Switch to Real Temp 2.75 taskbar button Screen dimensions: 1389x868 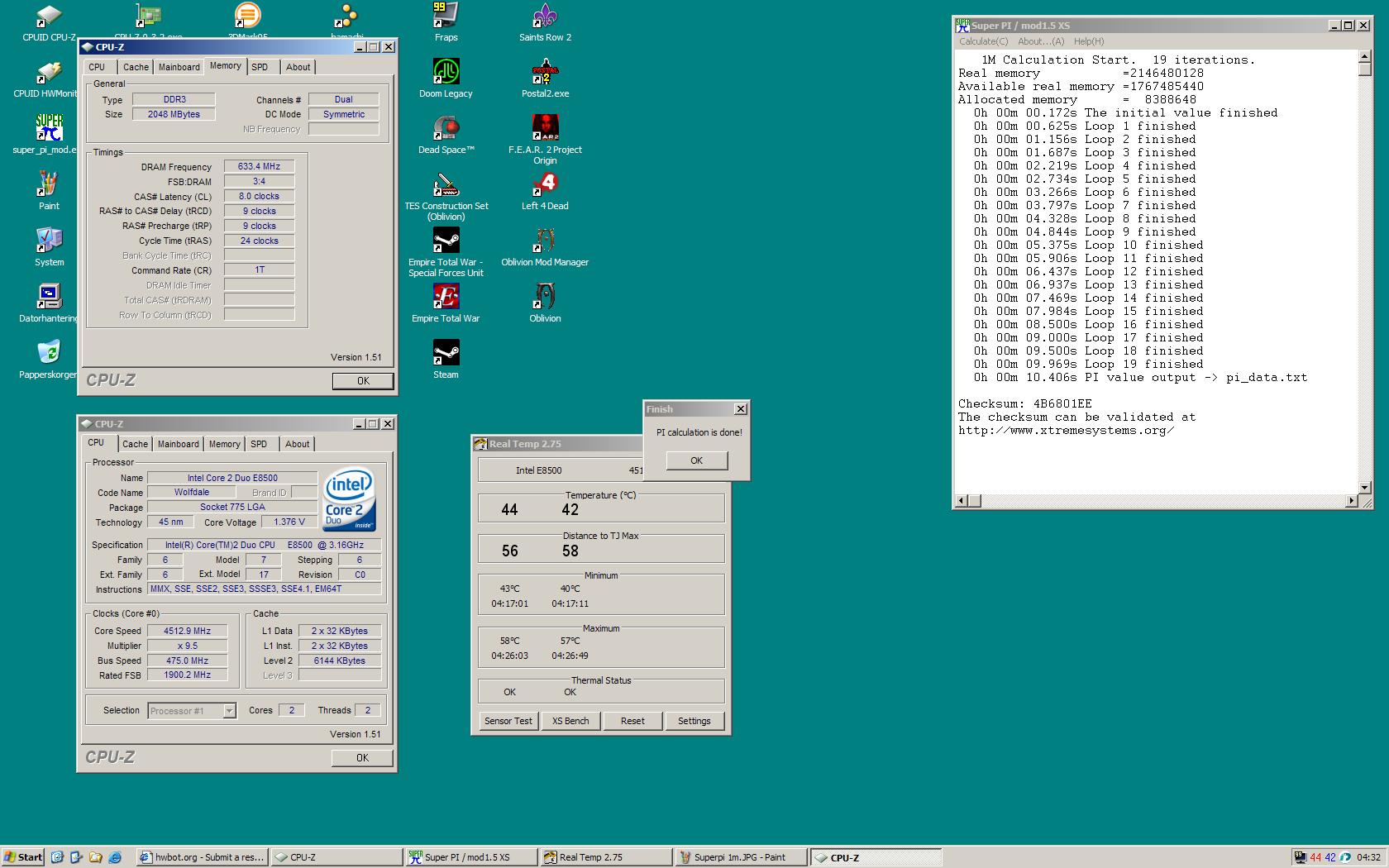pos(605,857)
